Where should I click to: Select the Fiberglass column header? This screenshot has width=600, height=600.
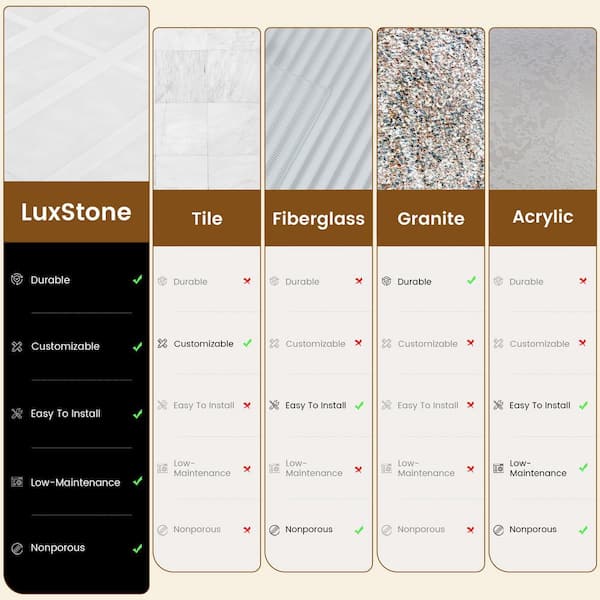(x=320, y=219)
